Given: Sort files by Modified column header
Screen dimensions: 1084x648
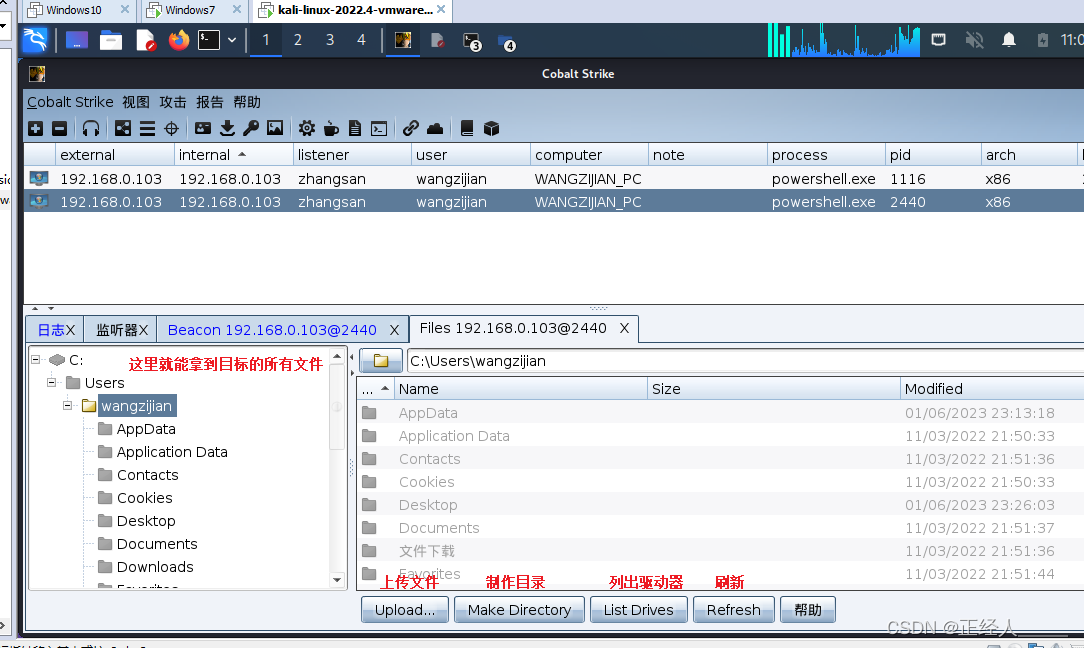Looking at the screenshot, I should pyautogui.click(x=992, y=389).
